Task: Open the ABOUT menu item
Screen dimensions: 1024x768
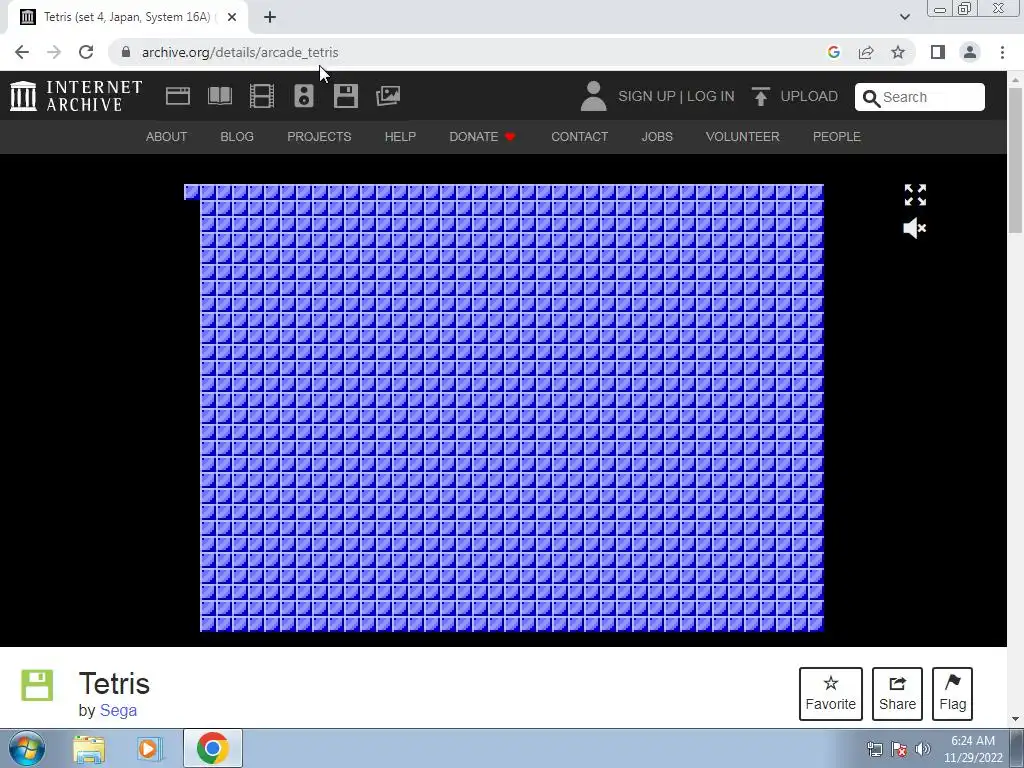Action: coord(167,136)
